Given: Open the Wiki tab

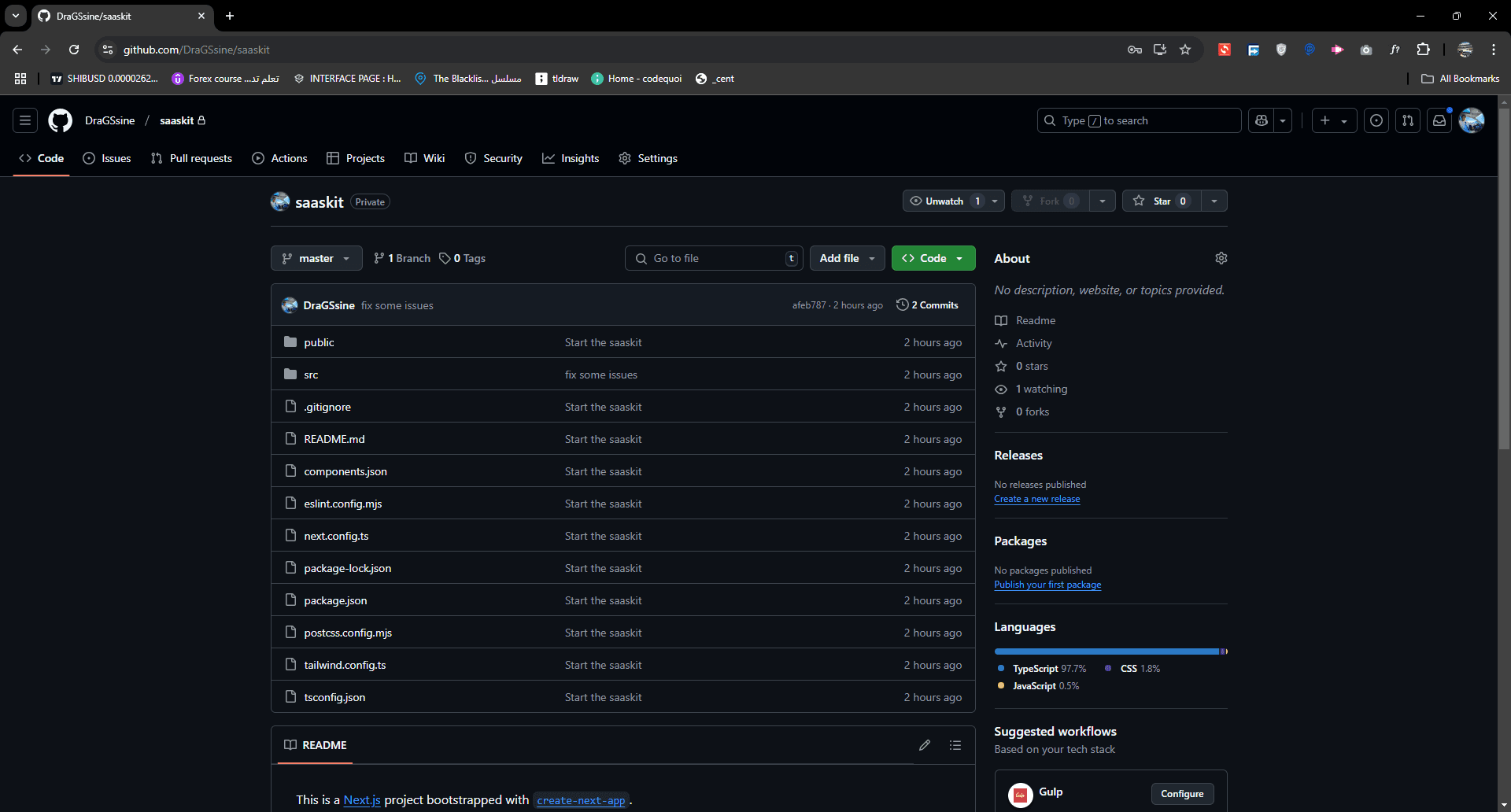Looking at the screenshot, I should pos(425,158).
